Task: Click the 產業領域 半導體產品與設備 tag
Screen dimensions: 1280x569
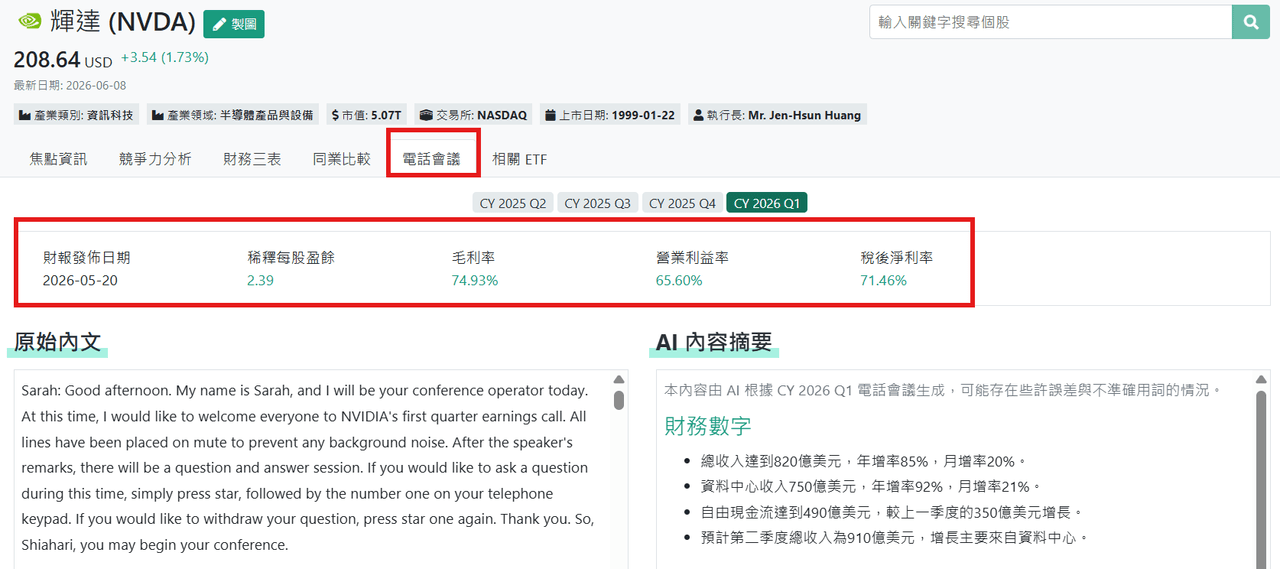Action: (x=233, y=115)
